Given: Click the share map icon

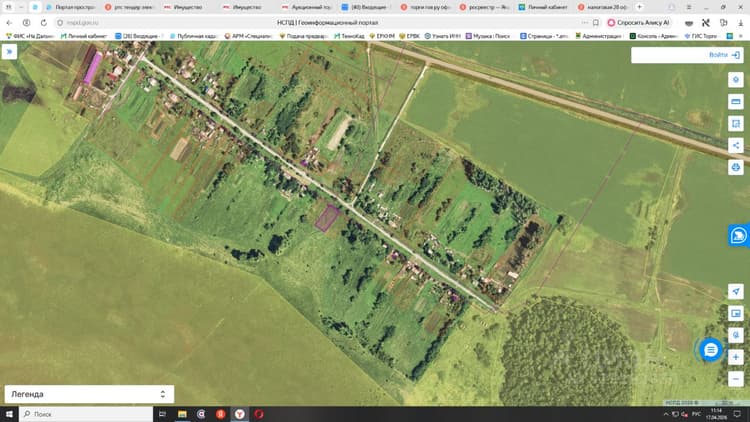Looking at the screenshot, I should point(736,145).
